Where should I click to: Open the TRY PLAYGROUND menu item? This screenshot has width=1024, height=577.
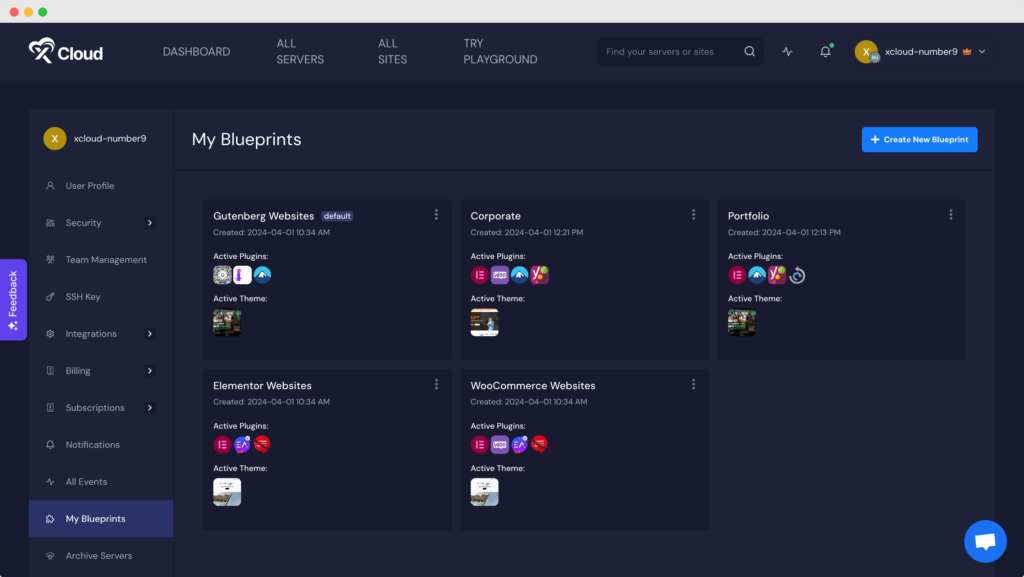[x=500, y=51]
